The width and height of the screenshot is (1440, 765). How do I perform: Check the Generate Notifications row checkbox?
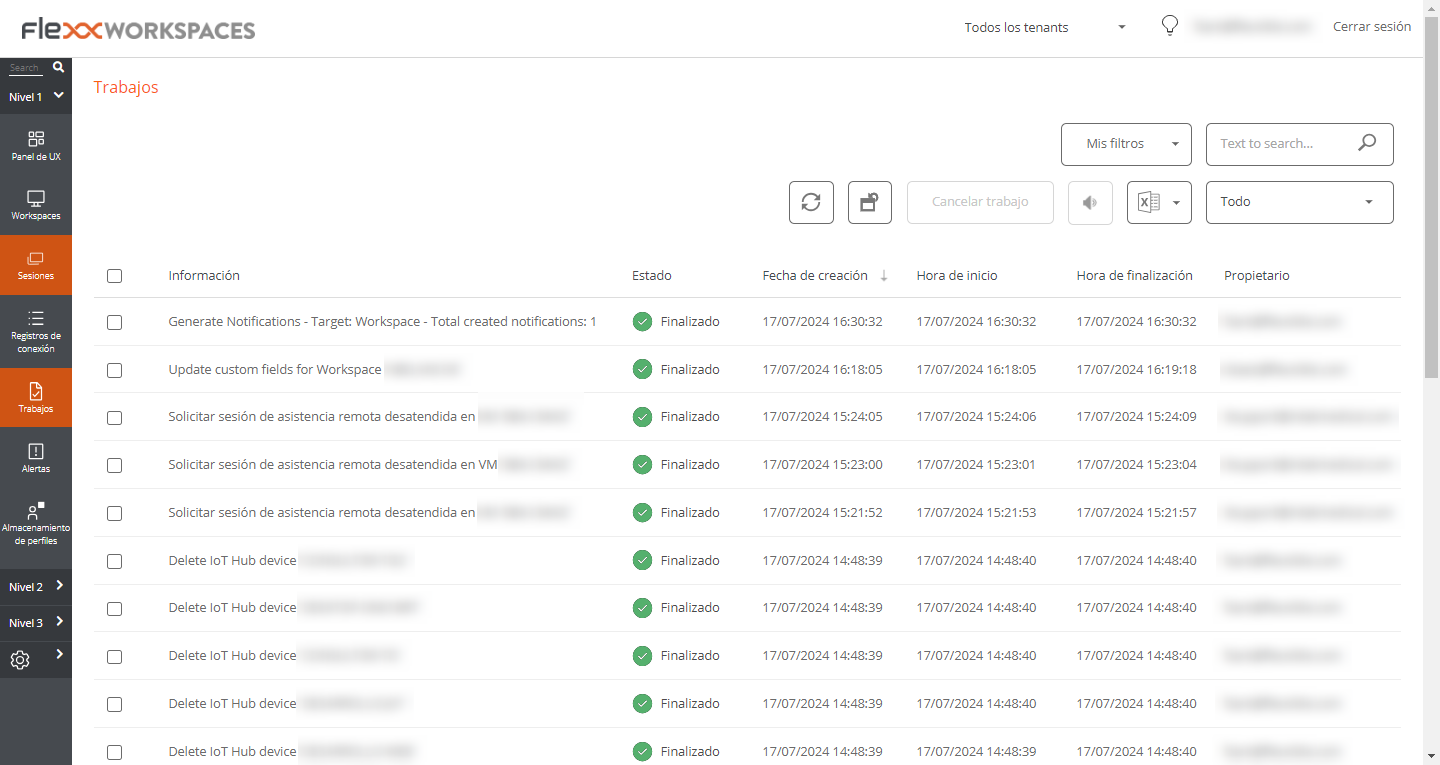point(114,322)
